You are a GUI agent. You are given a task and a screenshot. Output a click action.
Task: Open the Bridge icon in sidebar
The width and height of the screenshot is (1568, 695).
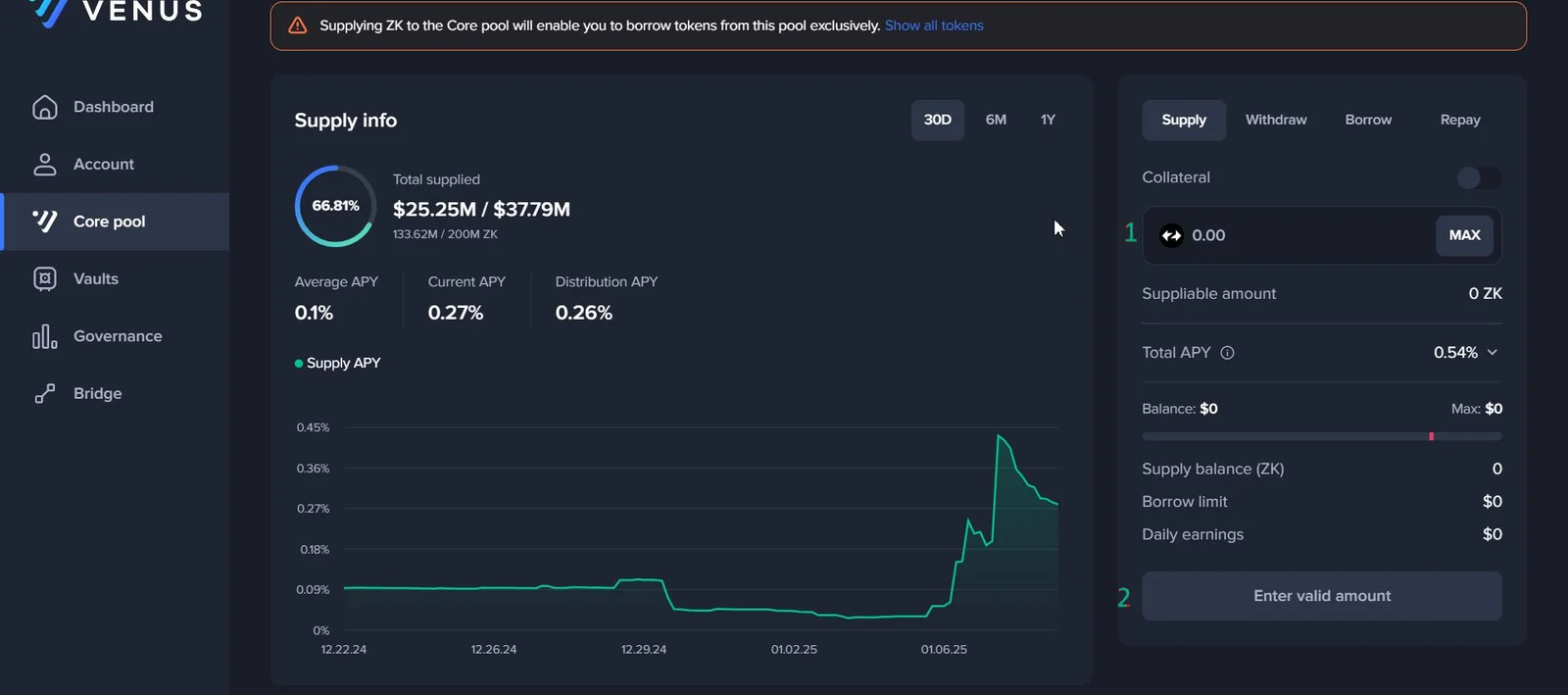point(45,393)
